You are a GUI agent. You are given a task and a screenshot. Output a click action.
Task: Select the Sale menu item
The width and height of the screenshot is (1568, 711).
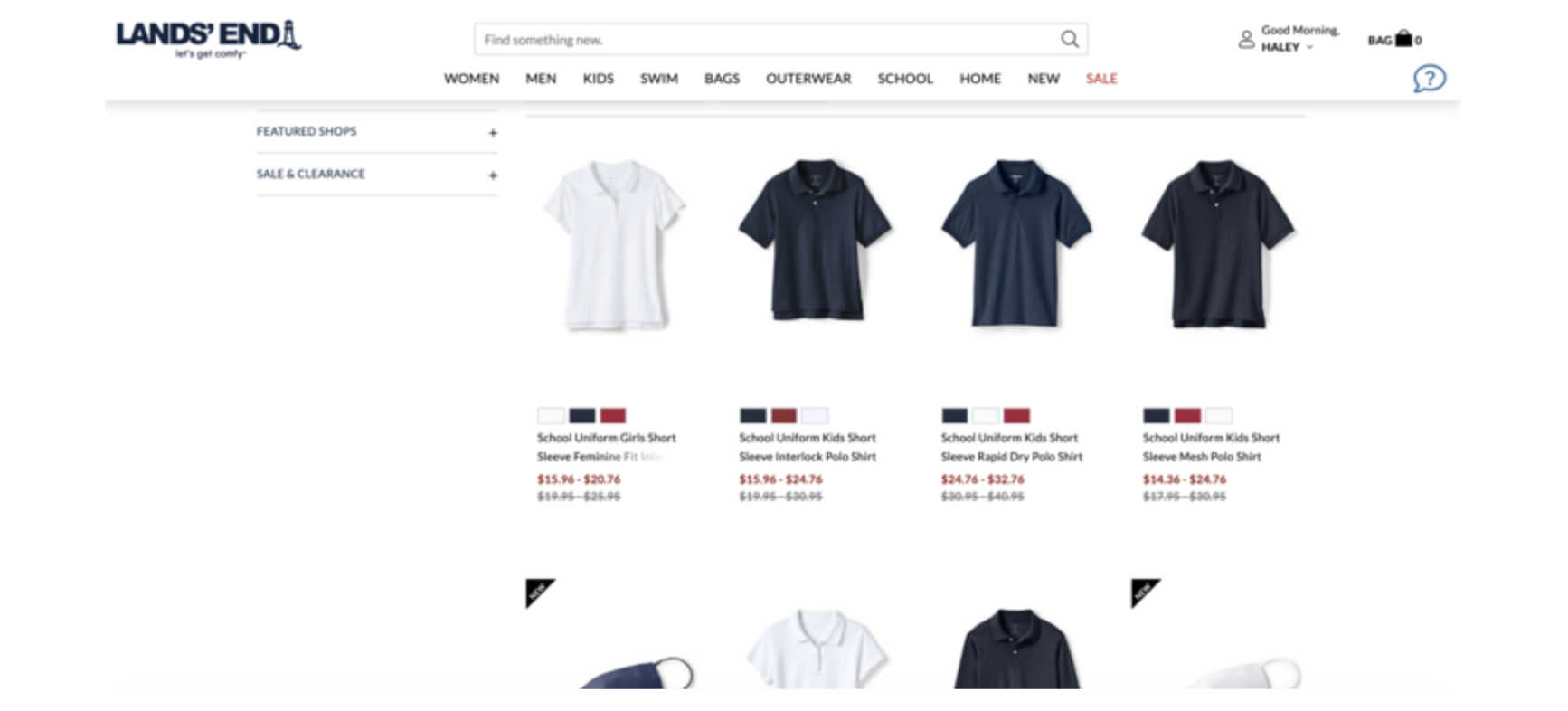click(x=1101, y=79)
